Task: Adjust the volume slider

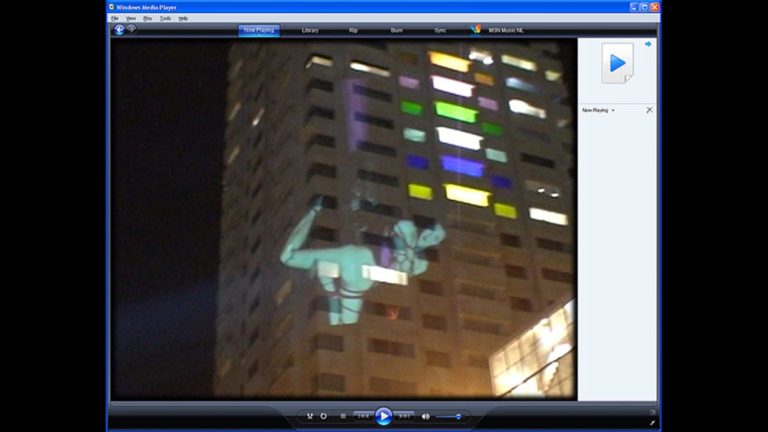Action: coord(450,416)
